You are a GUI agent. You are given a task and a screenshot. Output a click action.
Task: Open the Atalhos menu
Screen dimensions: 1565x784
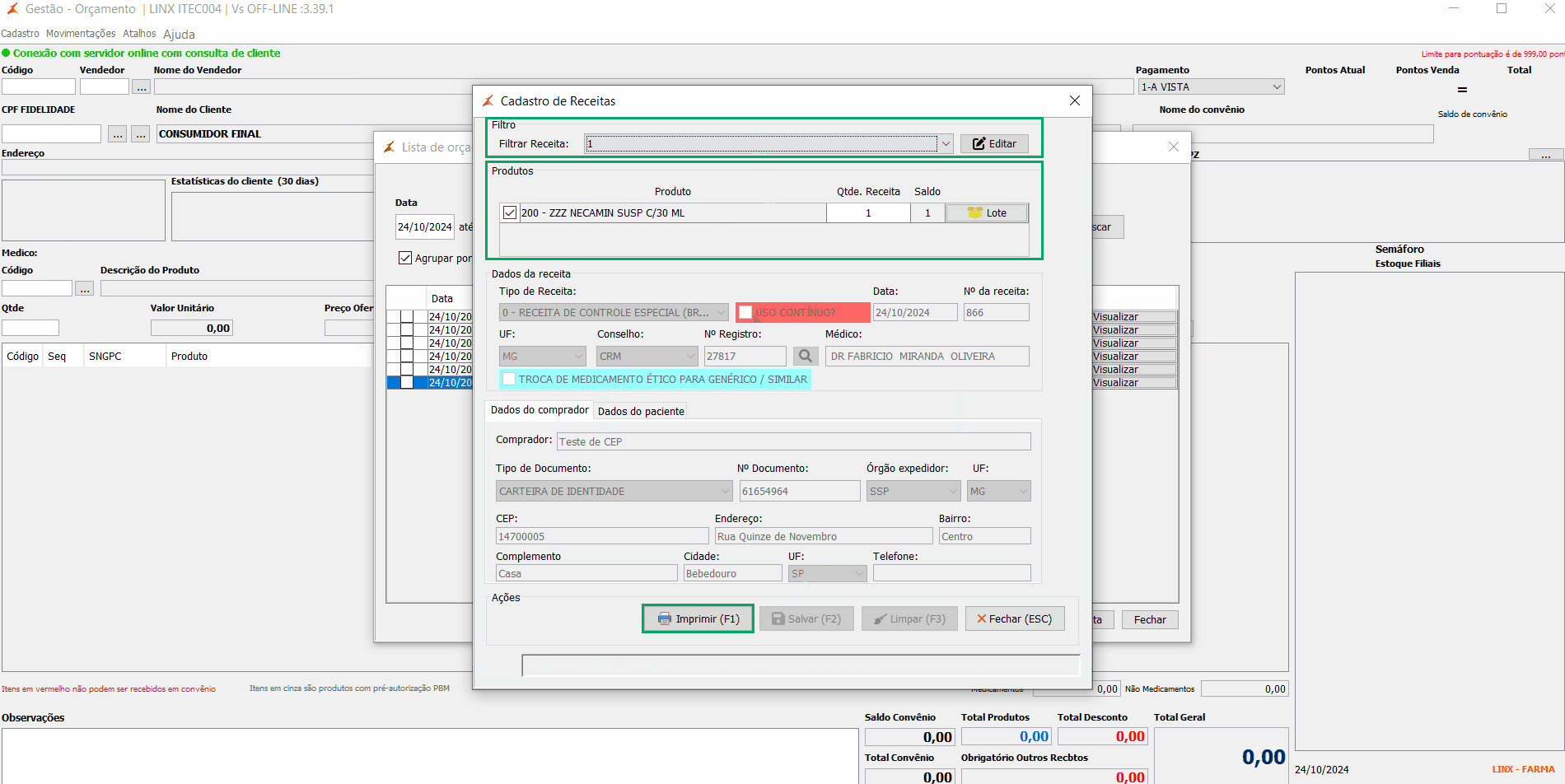point(139,34)
